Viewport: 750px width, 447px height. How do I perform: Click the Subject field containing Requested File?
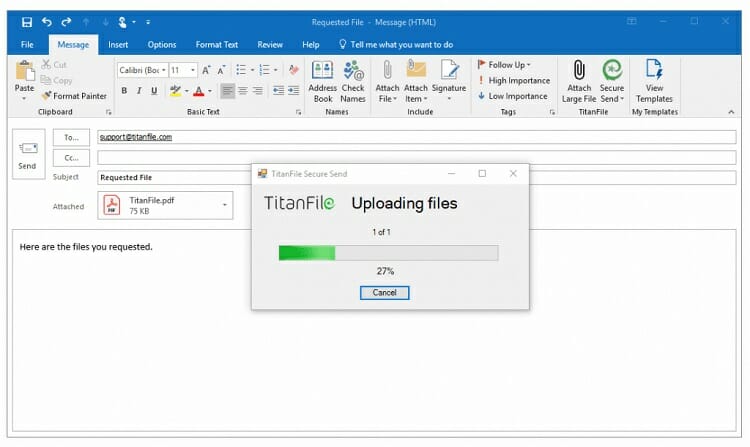[x=416, y=177]
